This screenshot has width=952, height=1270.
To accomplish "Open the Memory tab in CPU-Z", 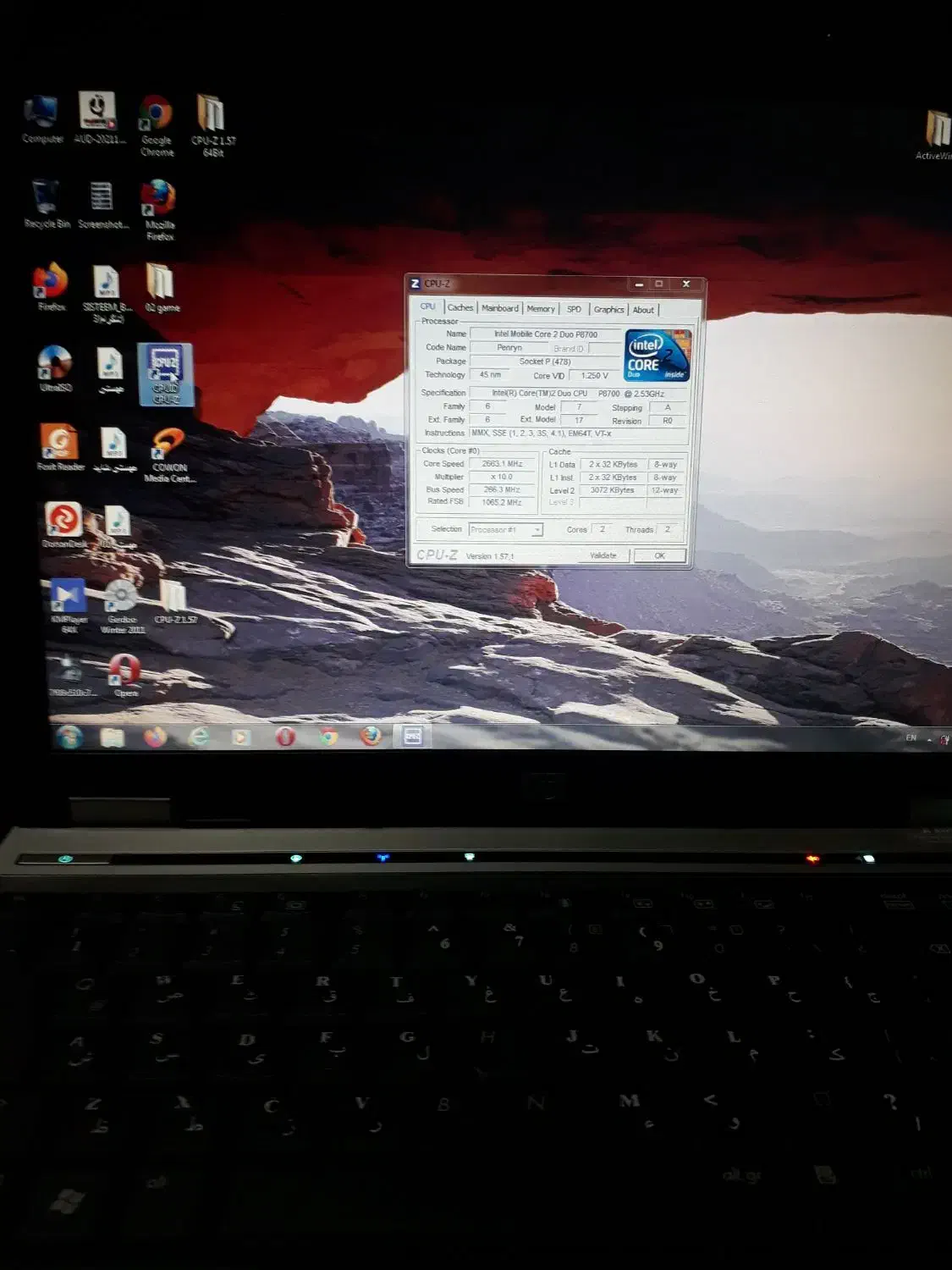I will tap(541, 309).
